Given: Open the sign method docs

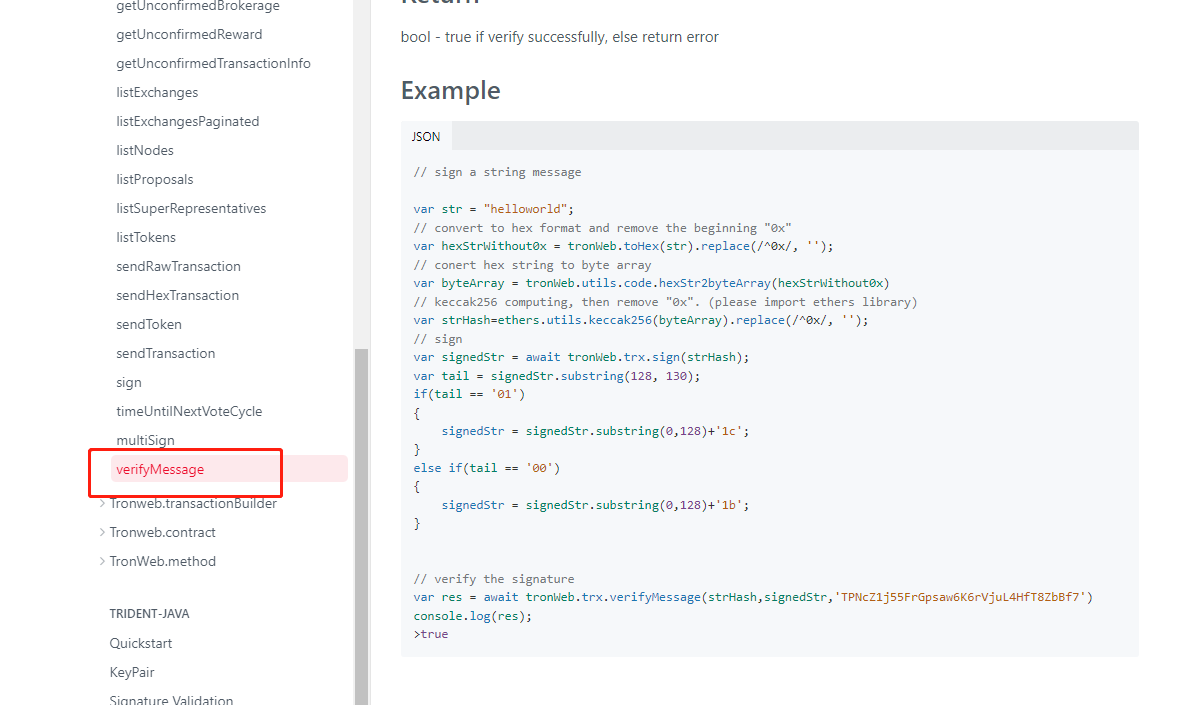Looking at the screenshot, I should tap(128, 382).
